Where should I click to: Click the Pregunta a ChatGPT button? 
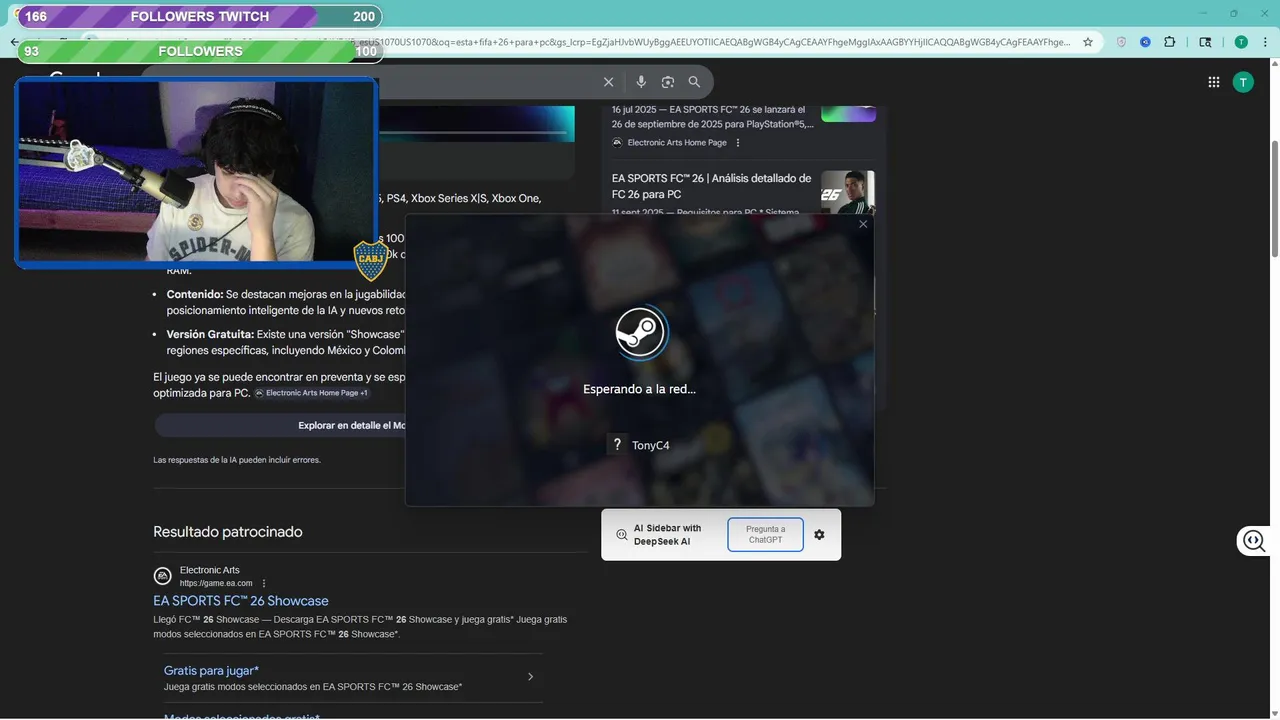coord(766,535)
